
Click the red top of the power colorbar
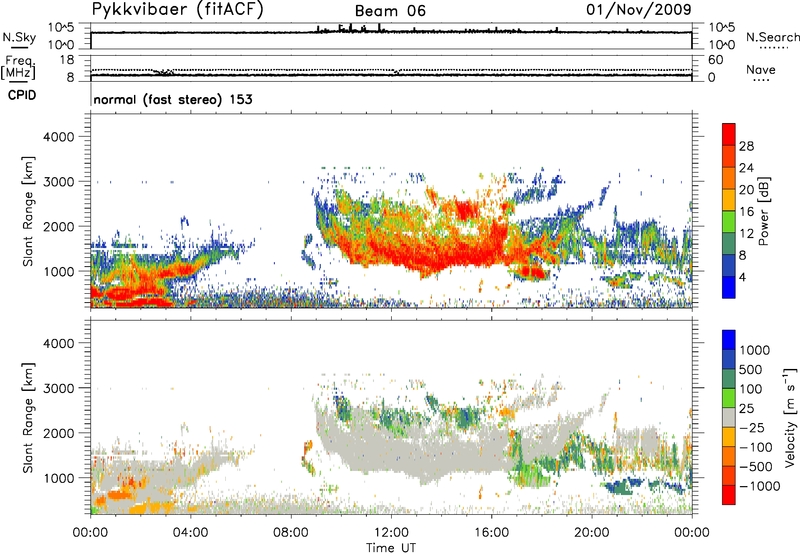coord(729,134)
